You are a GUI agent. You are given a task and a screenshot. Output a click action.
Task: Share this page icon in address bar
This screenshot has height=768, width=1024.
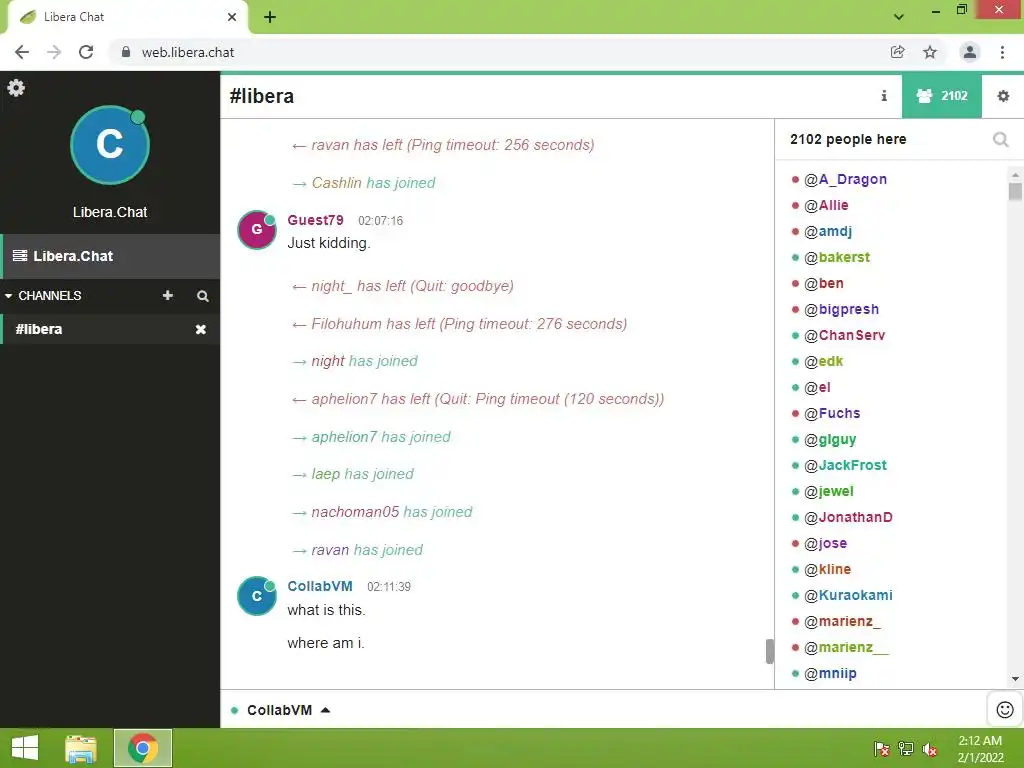[897, 52]
